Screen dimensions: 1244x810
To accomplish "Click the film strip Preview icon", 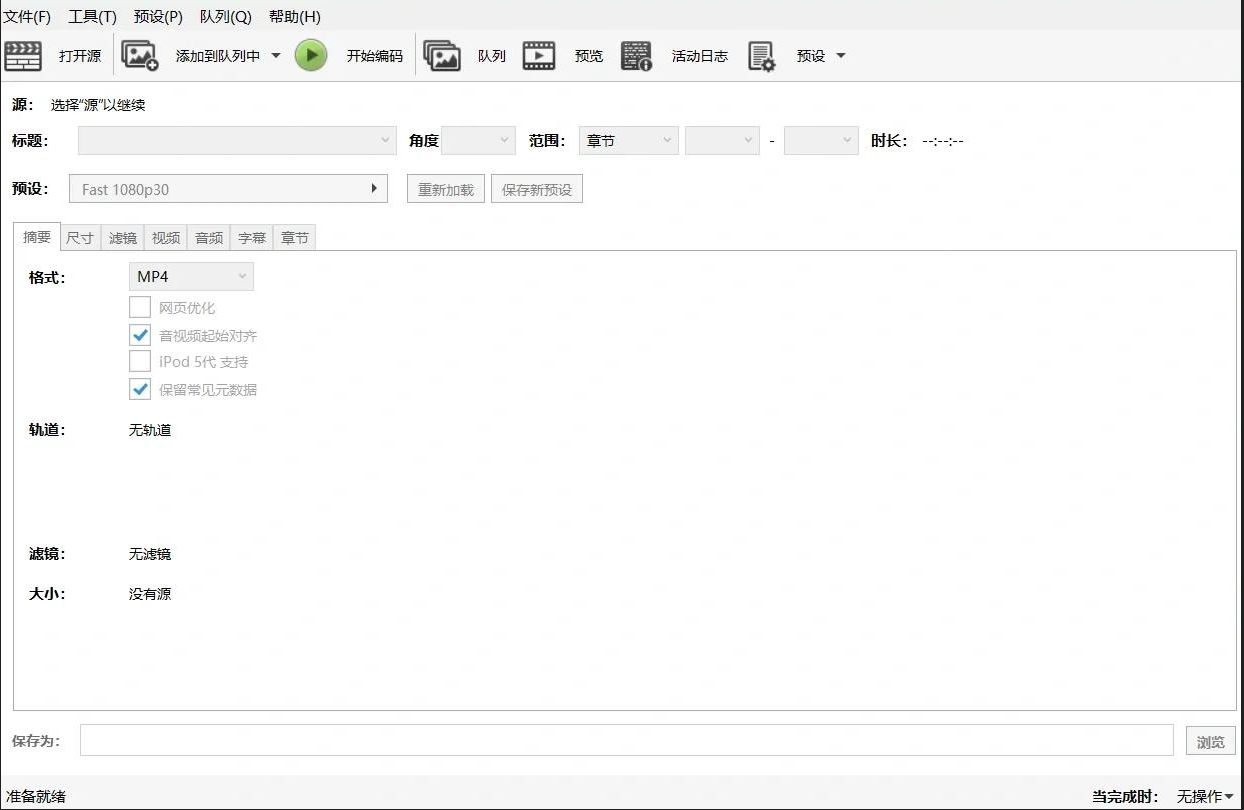I will click(539, 56).
